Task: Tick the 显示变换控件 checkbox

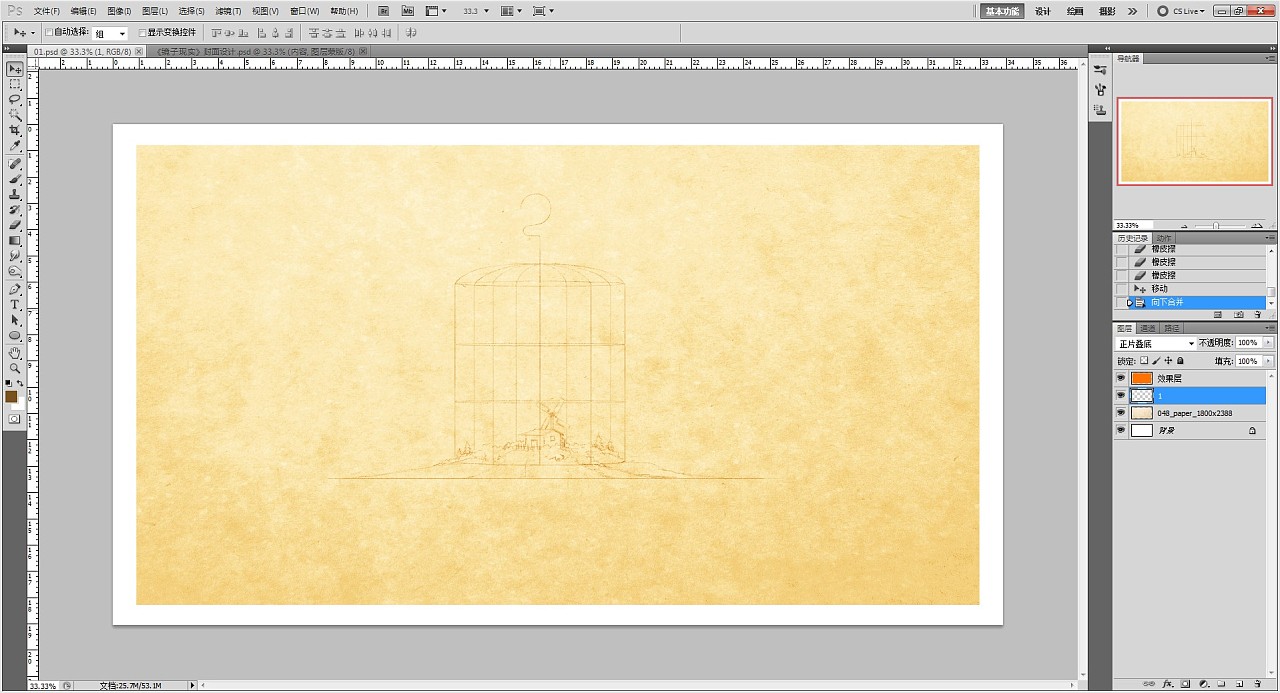Action: (142, 33)
